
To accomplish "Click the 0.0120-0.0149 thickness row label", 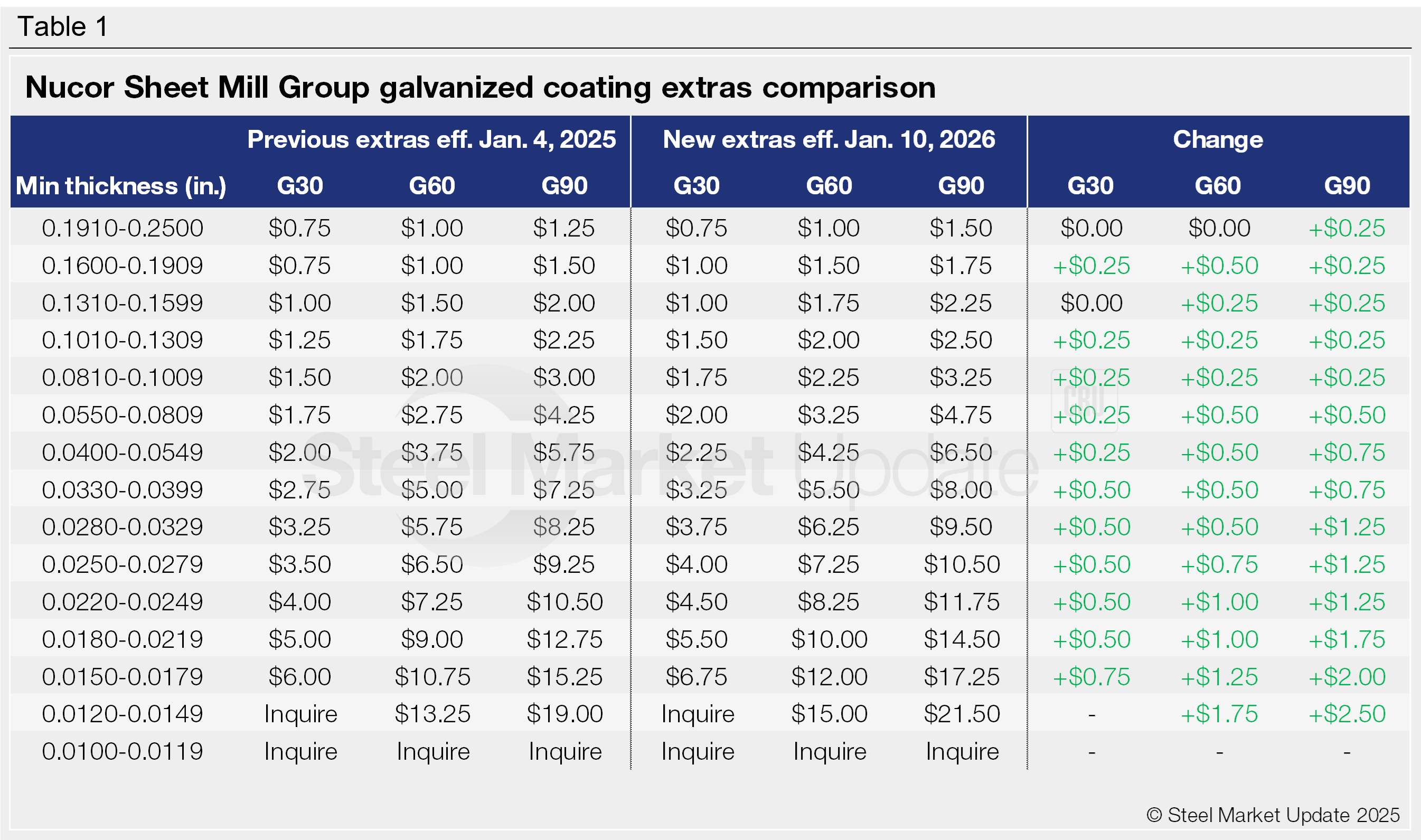I will pos(123,714).
